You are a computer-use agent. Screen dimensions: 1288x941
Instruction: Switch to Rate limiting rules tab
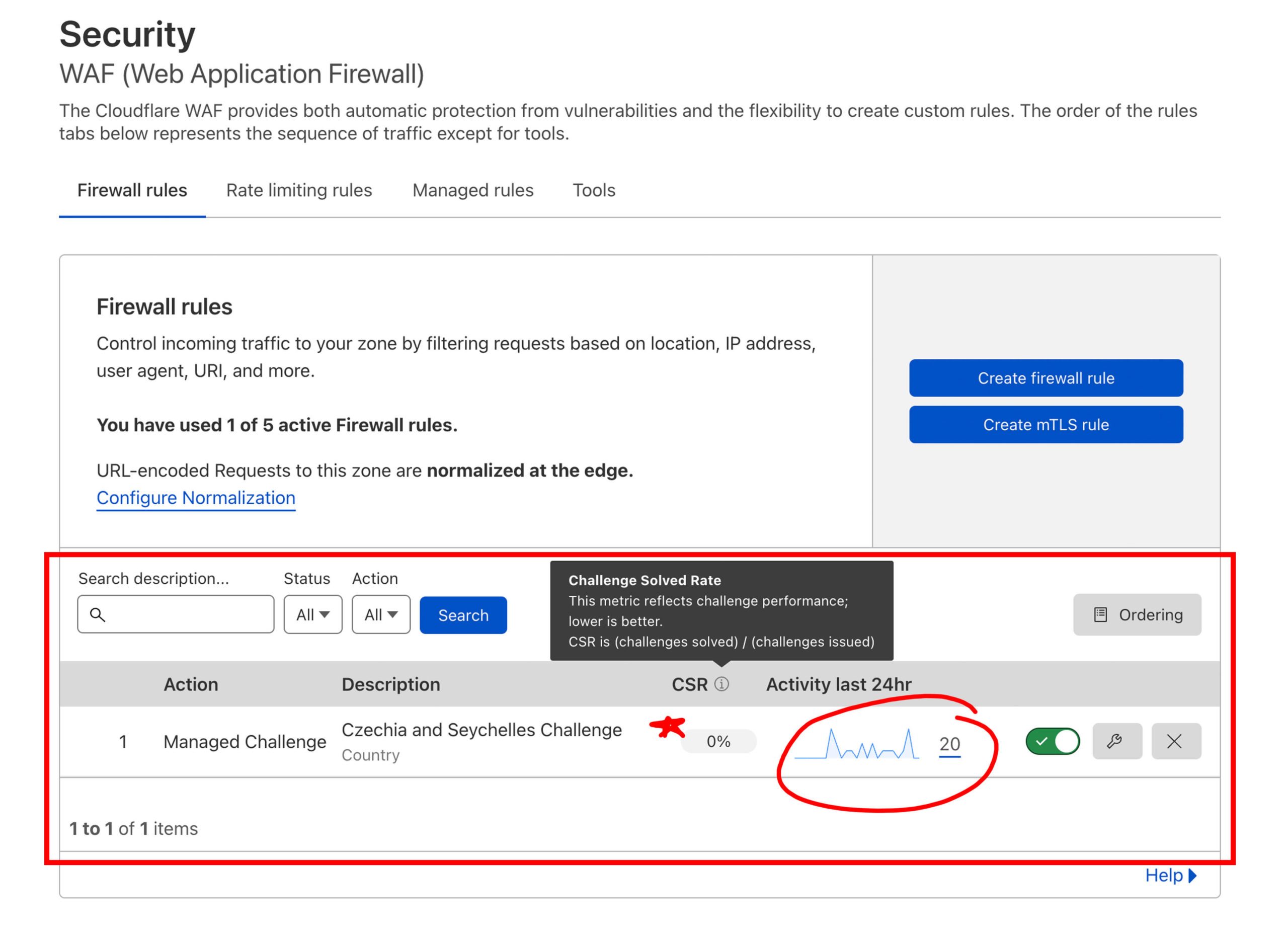coord(299,190)
